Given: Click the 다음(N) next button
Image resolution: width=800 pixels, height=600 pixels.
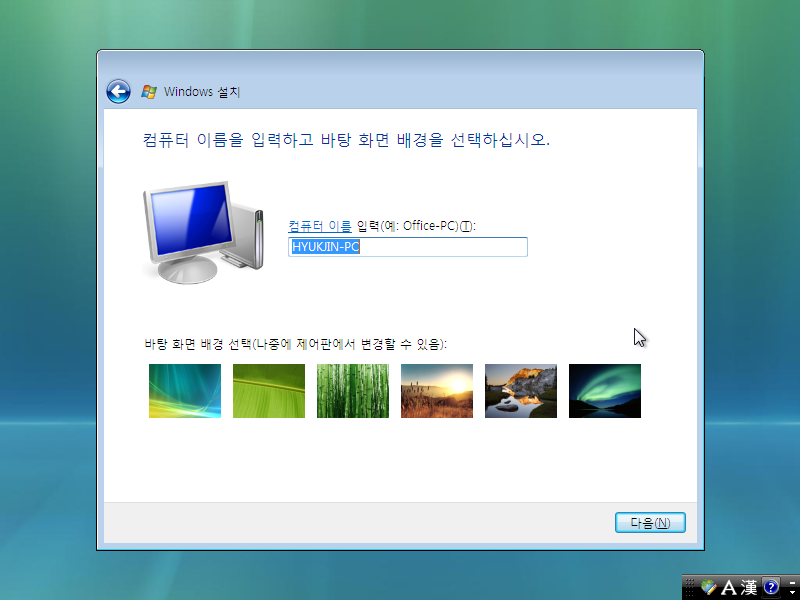Looking at the screenshot, I should click(x=650, y=522).
